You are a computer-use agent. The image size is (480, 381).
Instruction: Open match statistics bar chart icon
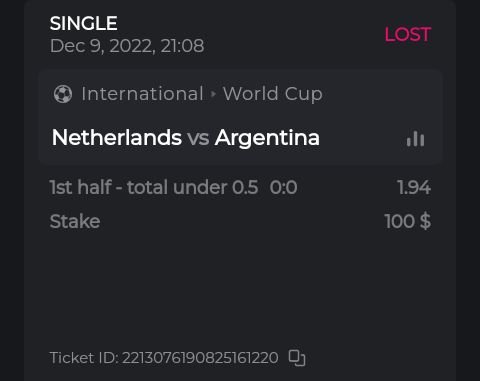(x=415, y=139)
